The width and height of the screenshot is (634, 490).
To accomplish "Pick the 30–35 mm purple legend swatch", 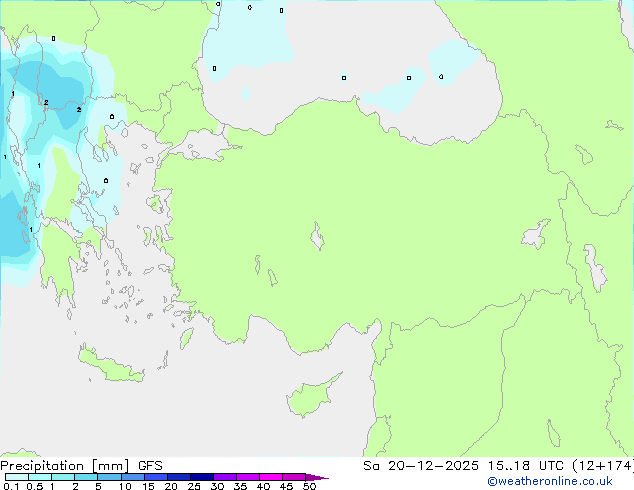I will 225,477.
